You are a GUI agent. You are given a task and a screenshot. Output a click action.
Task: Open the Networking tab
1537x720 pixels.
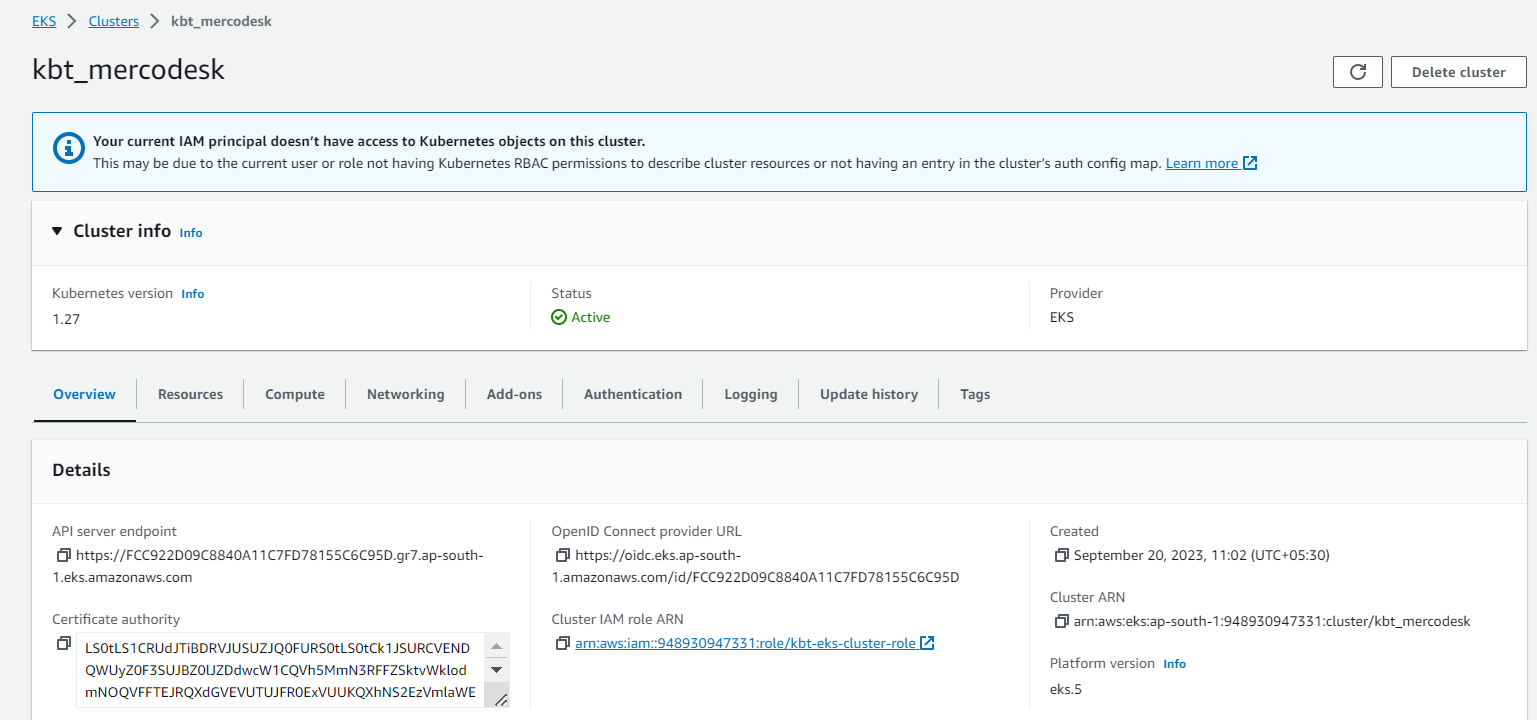[405, 394]
